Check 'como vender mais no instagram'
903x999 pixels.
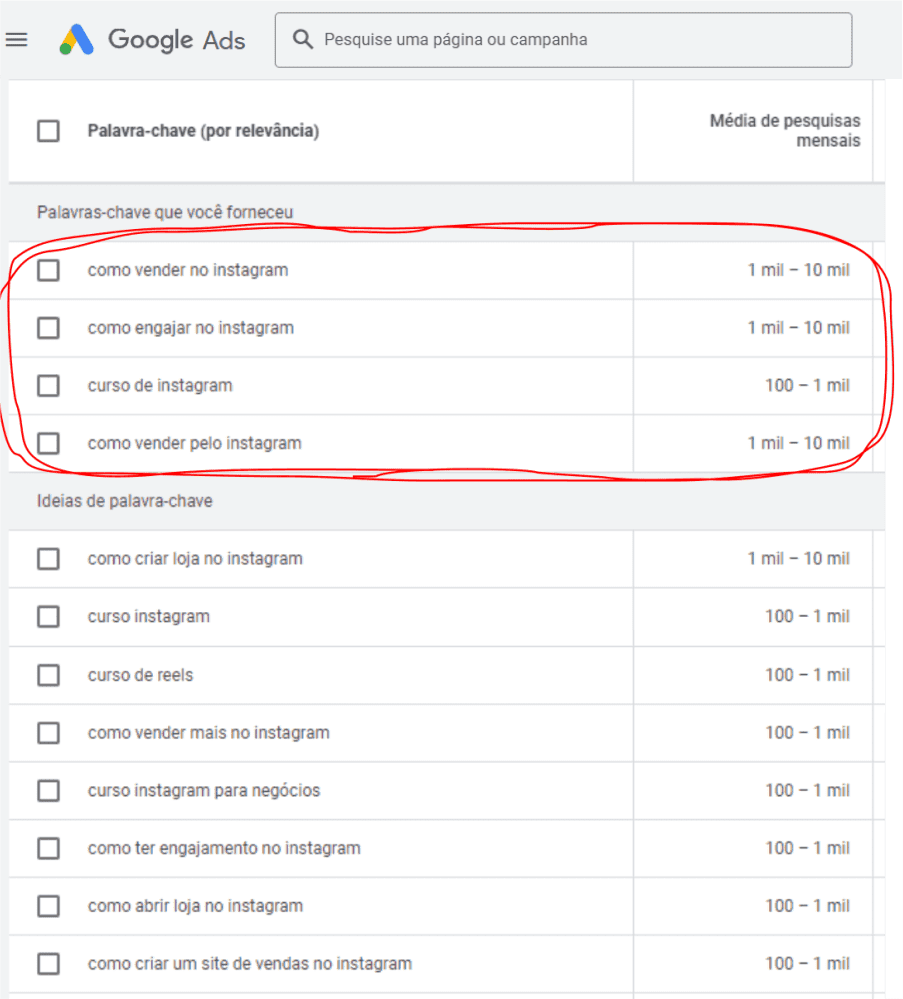click(x=48, y=733)
